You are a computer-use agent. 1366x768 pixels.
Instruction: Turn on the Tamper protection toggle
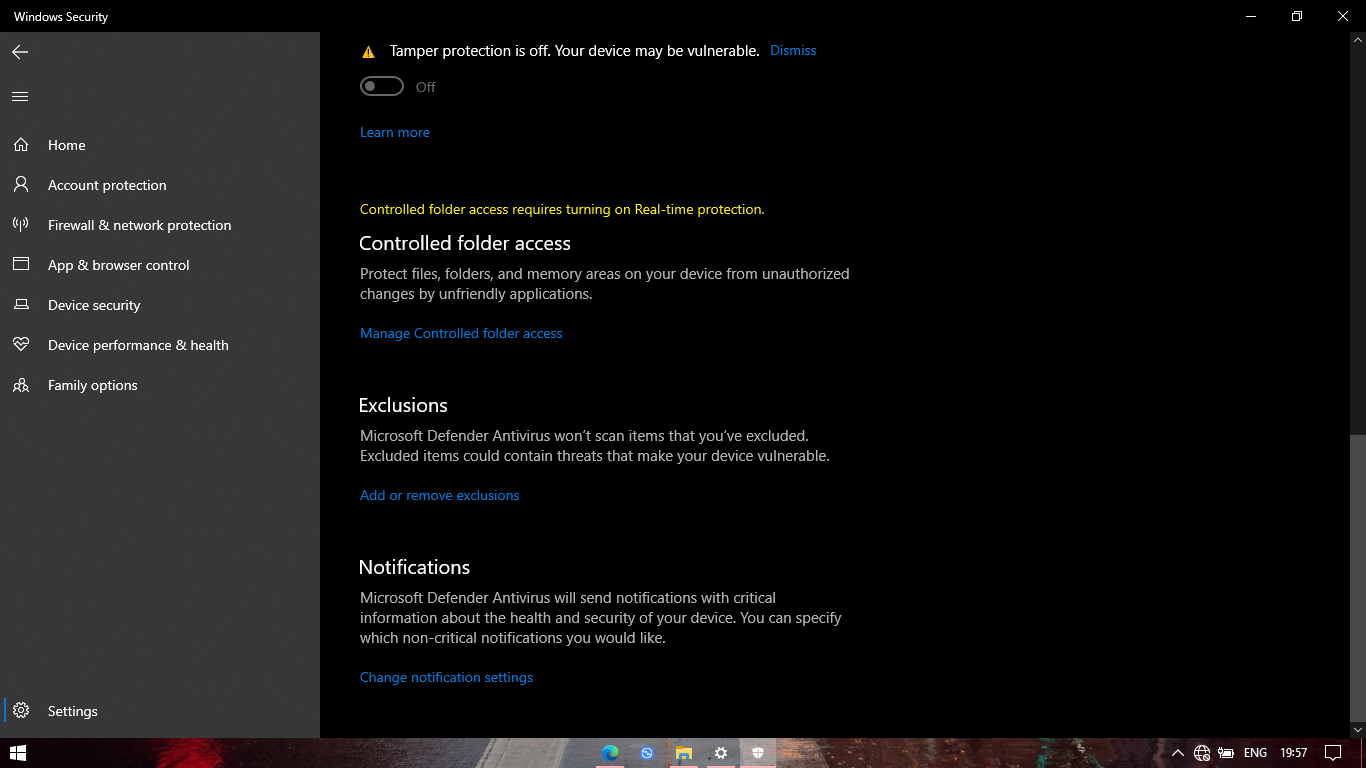click(382, 87)
